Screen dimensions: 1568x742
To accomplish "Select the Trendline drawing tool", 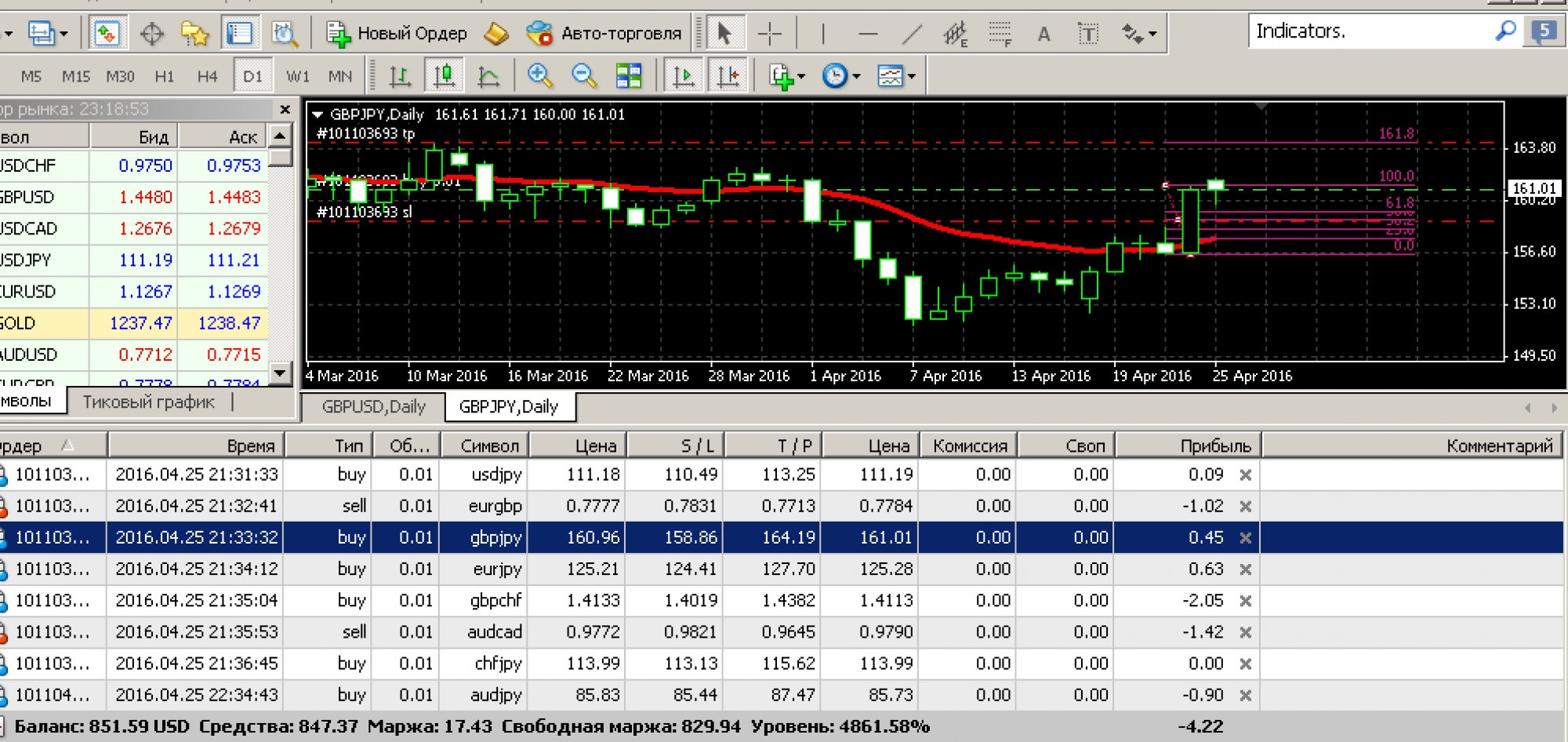I will pos(912,34).
